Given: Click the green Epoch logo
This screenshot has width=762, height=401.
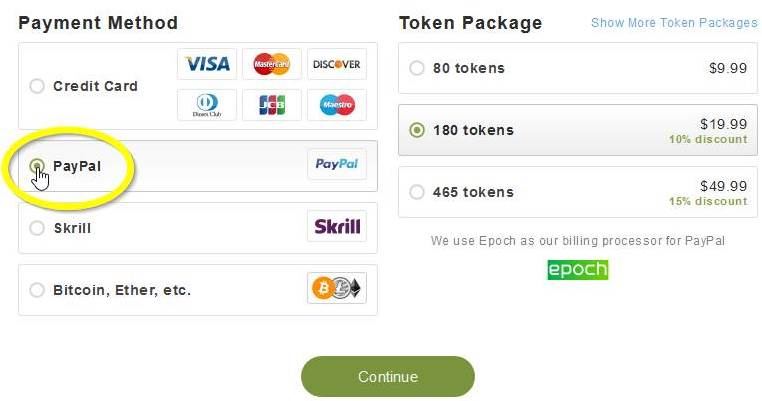Looking at the screenshot, I should coord(577,270).
